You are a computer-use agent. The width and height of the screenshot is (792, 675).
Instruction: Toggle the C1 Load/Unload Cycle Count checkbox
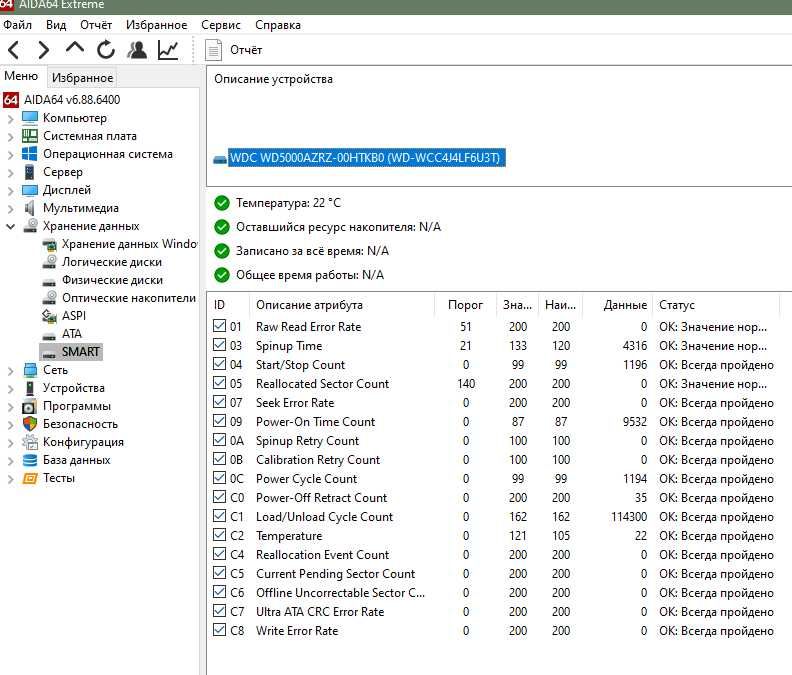point(219,515)
